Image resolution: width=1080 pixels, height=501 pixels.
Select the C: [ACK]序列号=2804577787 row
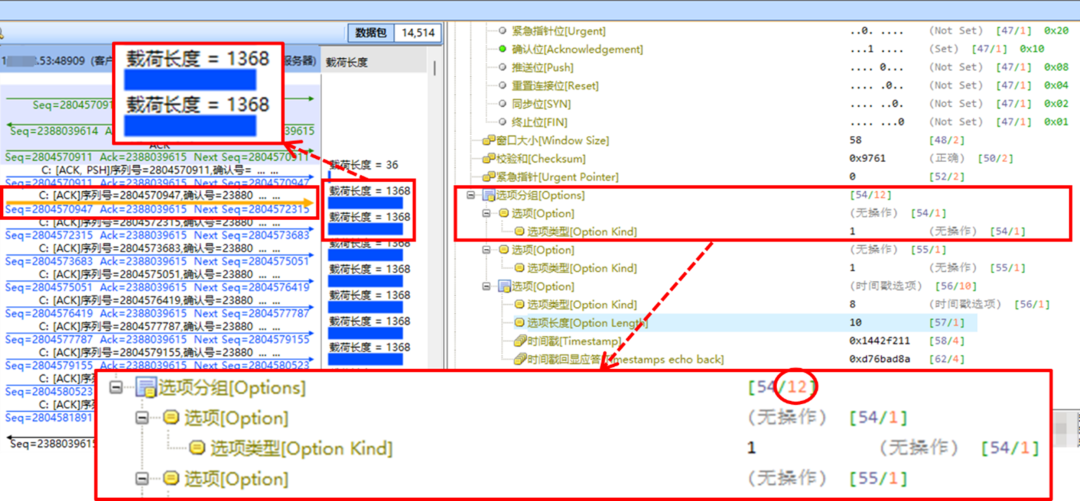tap(160, 326)
